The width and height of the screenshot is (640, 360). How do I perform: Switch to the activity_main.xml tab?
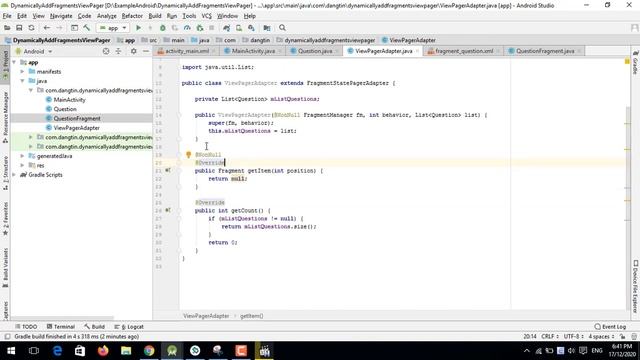[187, 51]
